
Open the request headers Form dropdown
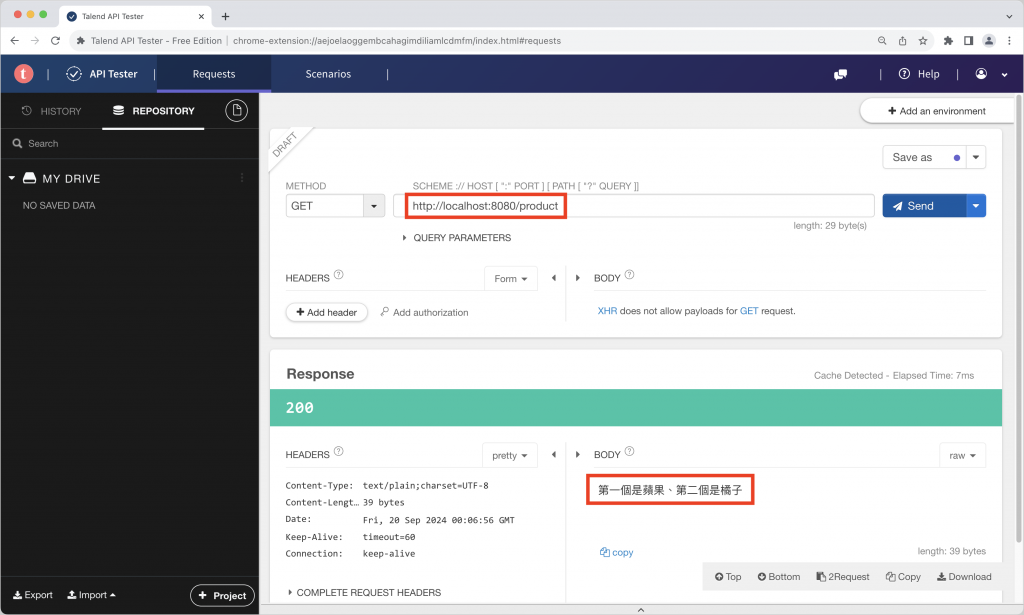511,278
